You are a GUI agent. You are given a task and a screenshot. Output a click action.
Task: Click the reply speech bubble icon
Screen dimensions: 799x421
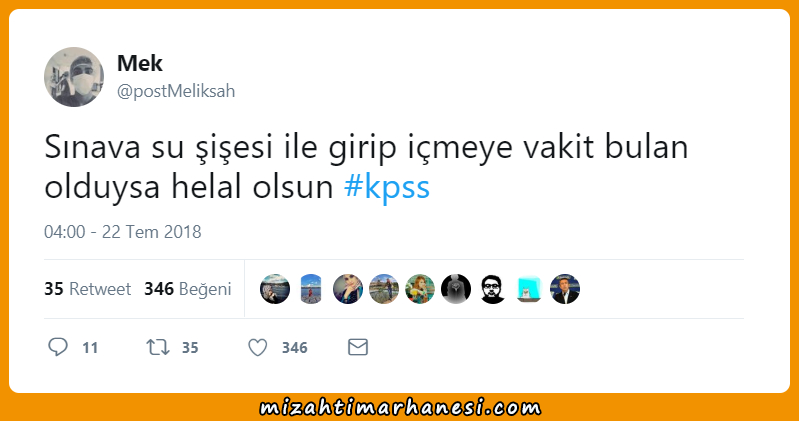(58, 347)
